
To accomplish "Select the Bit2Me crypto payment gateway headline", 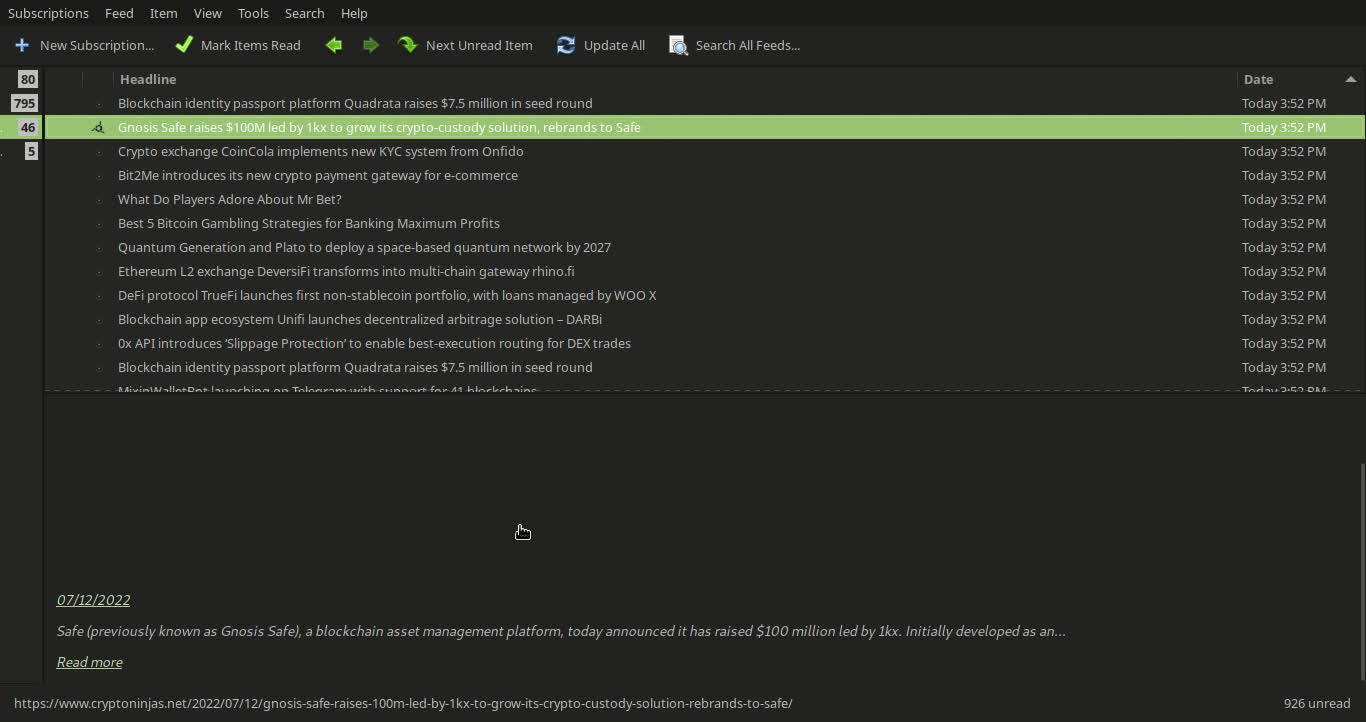I will (x=318, y=175).
